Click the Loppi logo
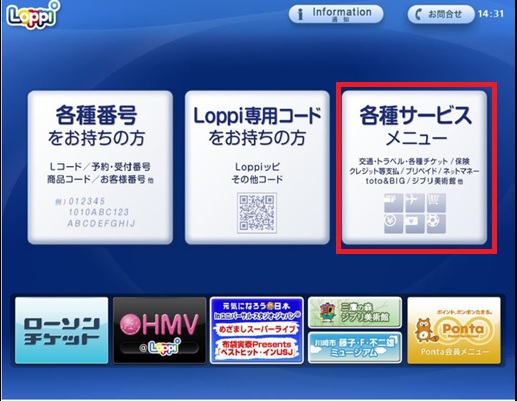The height and width of the screenshot is (401, 517). (33, 15)
